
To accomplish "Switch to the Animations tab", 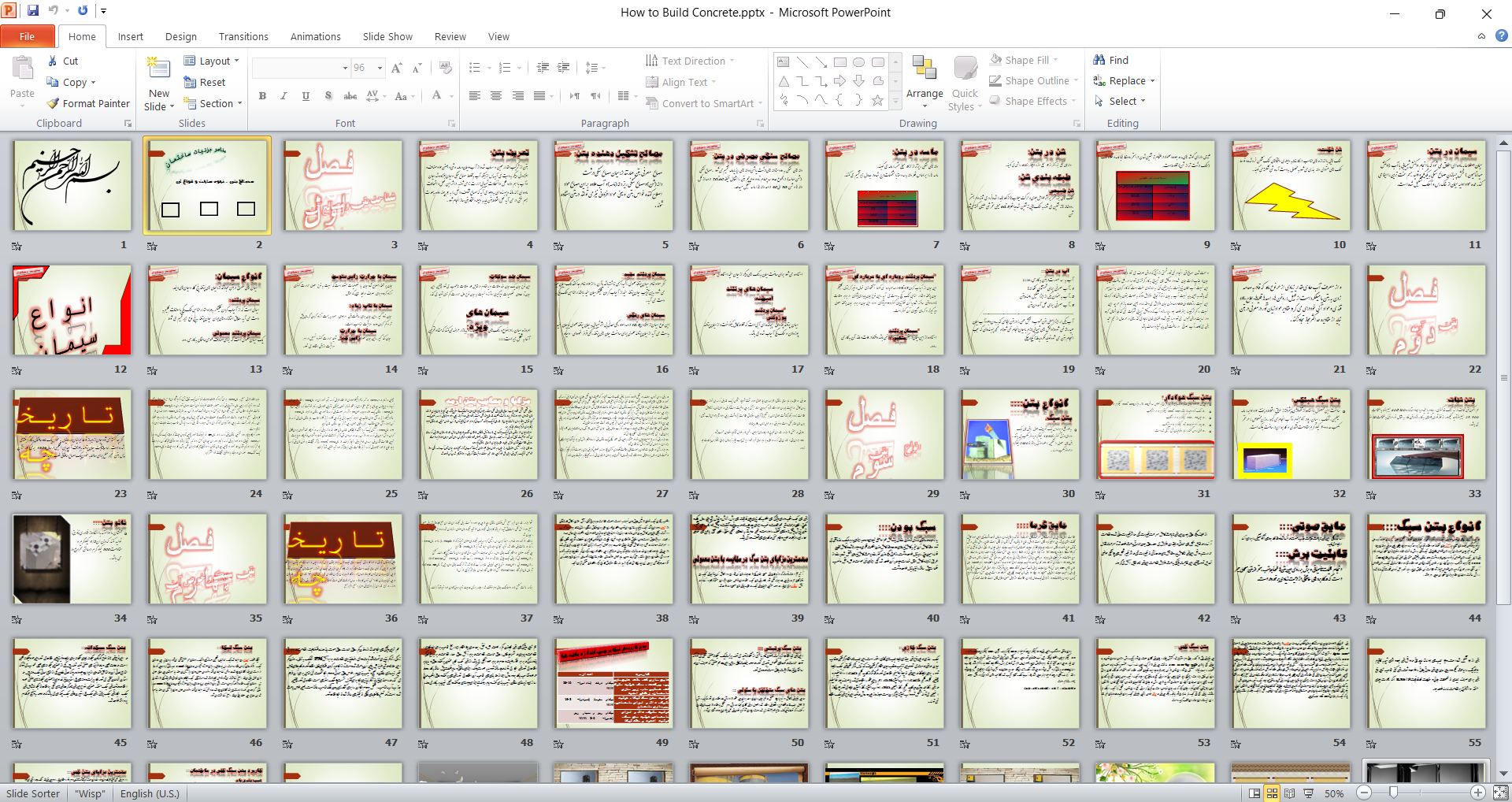I will coord(315,36).
